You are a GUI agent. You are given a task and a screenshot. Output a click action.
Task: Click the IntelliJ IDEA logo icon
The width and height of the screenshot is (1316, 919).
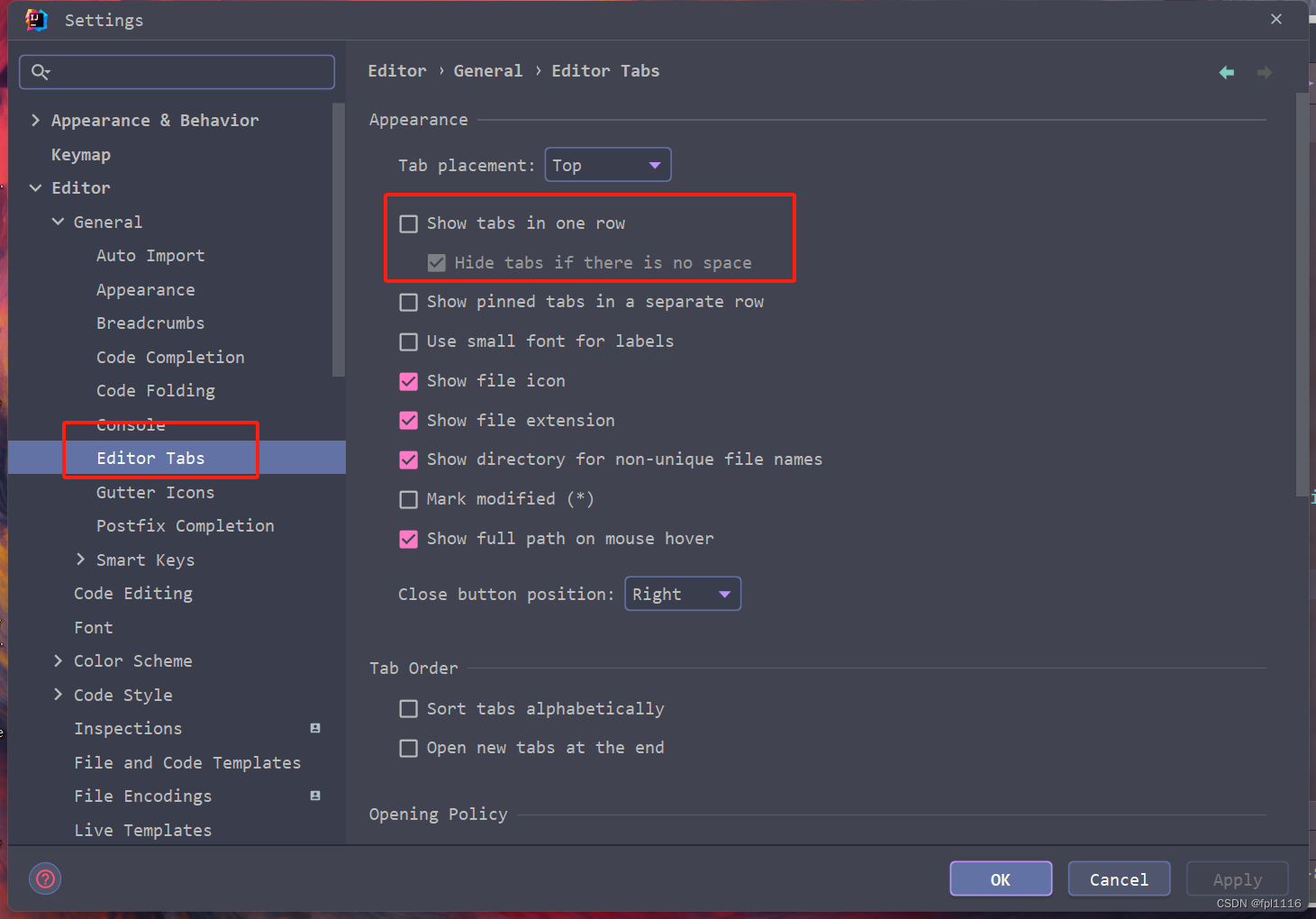36,20
